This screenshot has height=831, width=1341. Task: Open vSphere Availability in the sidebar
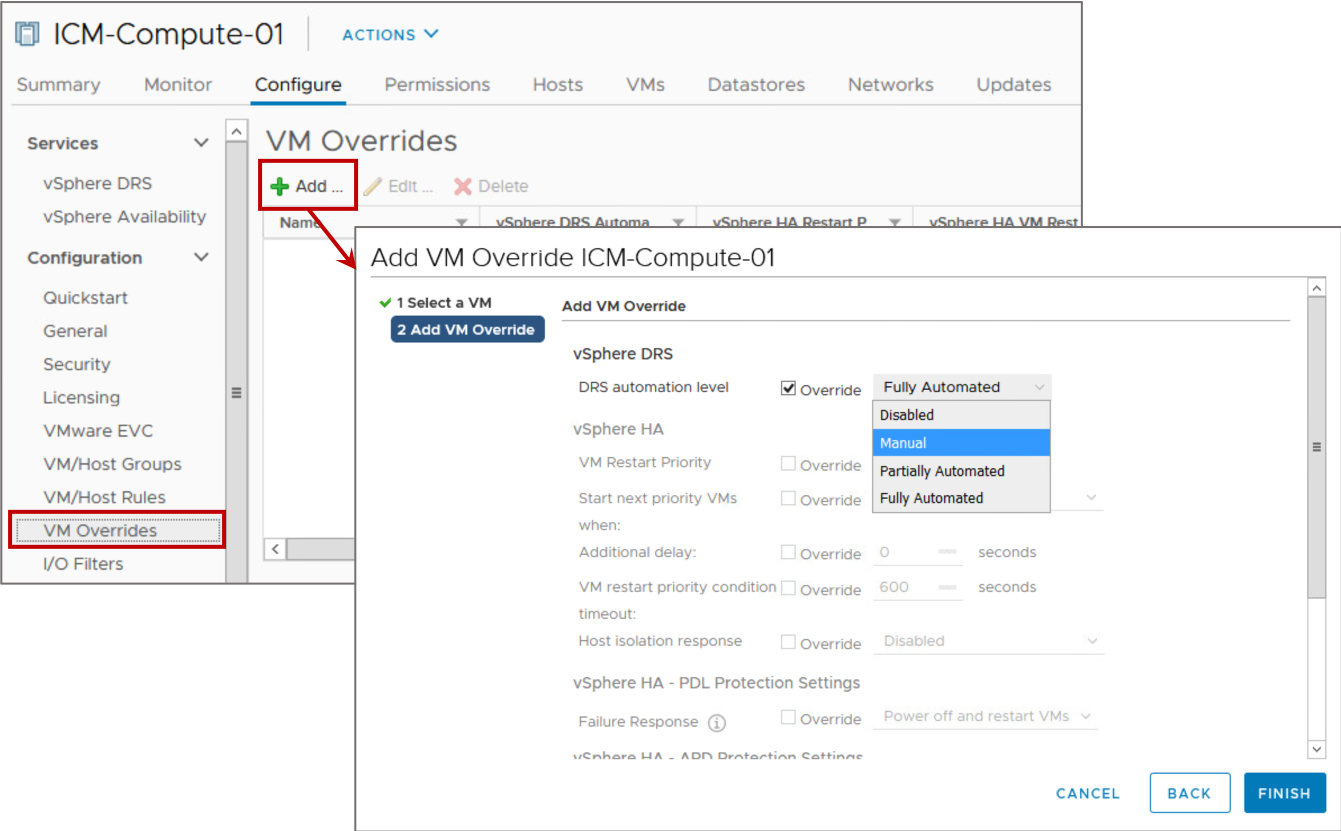pyautogui.click(x=125, y=216)
